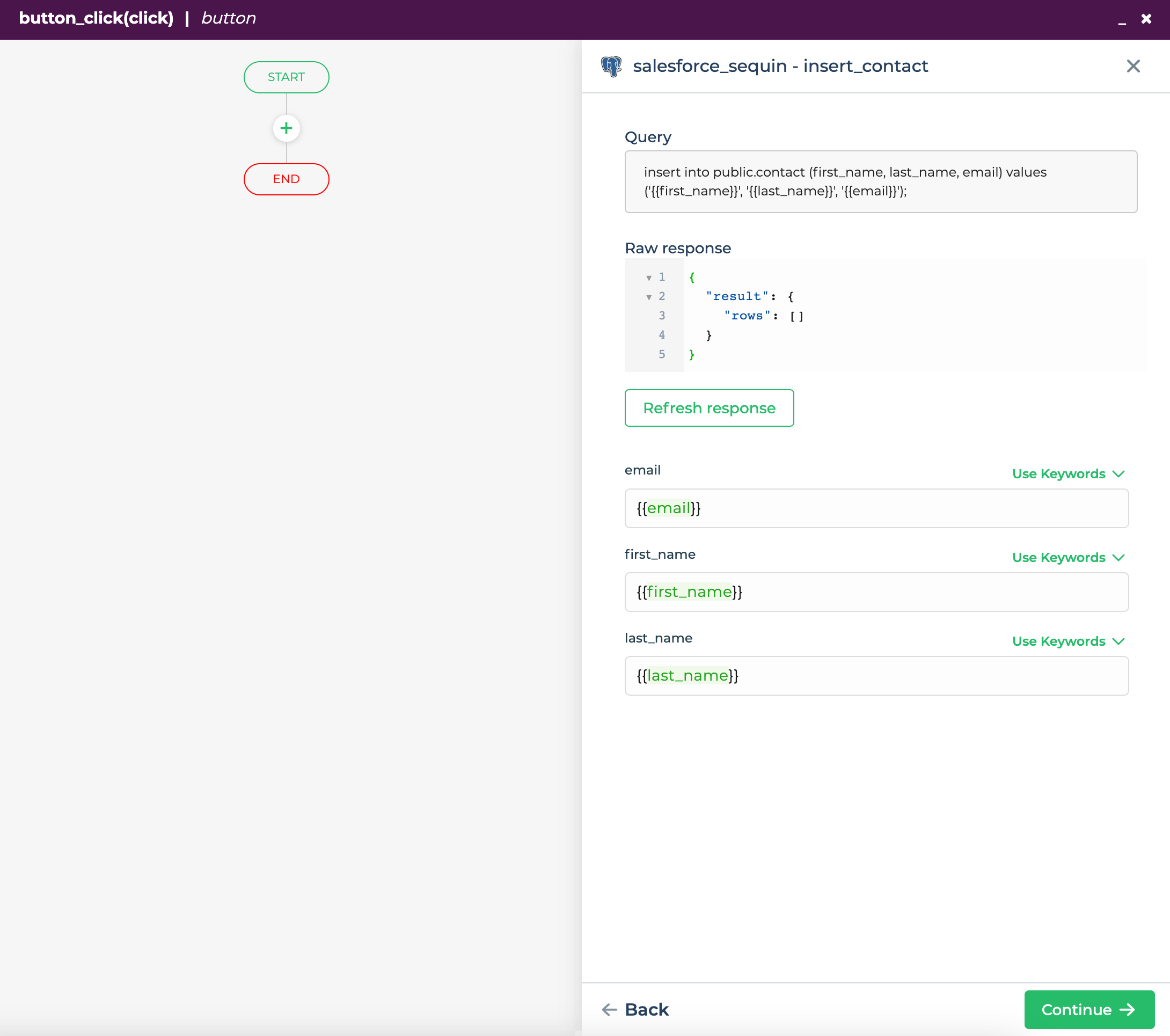The image size is (1170, 1036).
Task: Open the Use Keywords dropdown for email
Action: (1067, 473)
